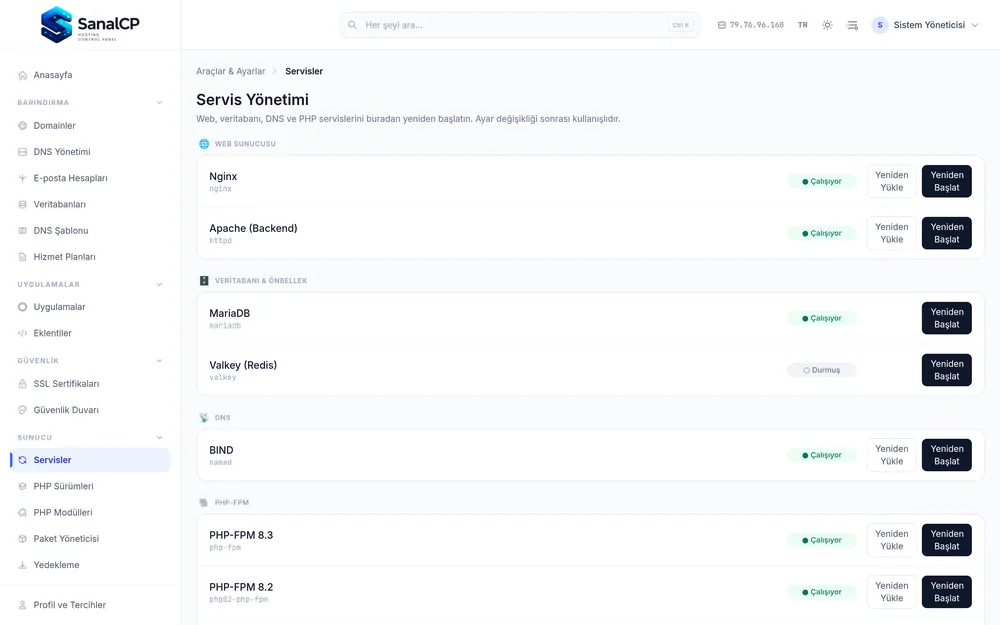Click the Ctrl K shortcut badge
The height and width of the screenshot is (625, 1000).
coord(680,26)
